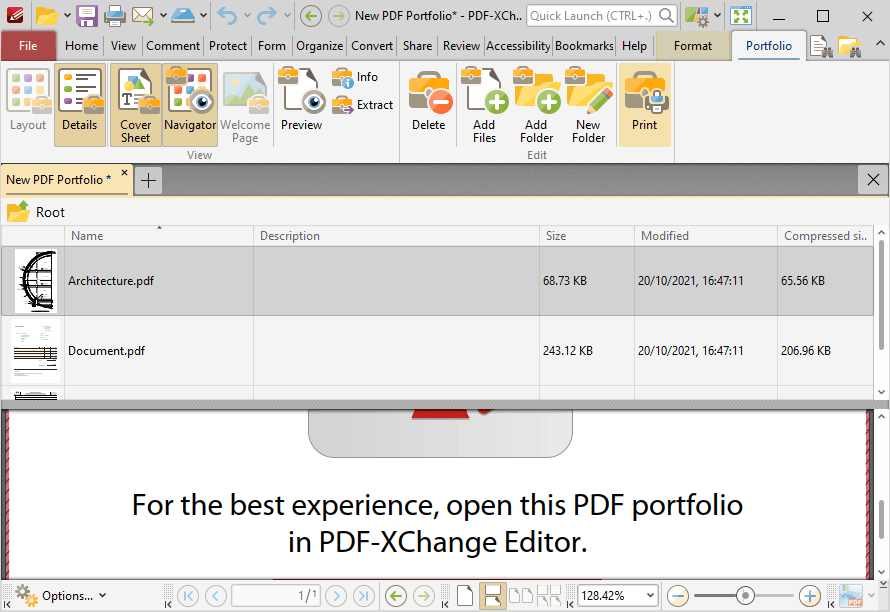Redo the last action
890x612 pixels.
[266, 16]
